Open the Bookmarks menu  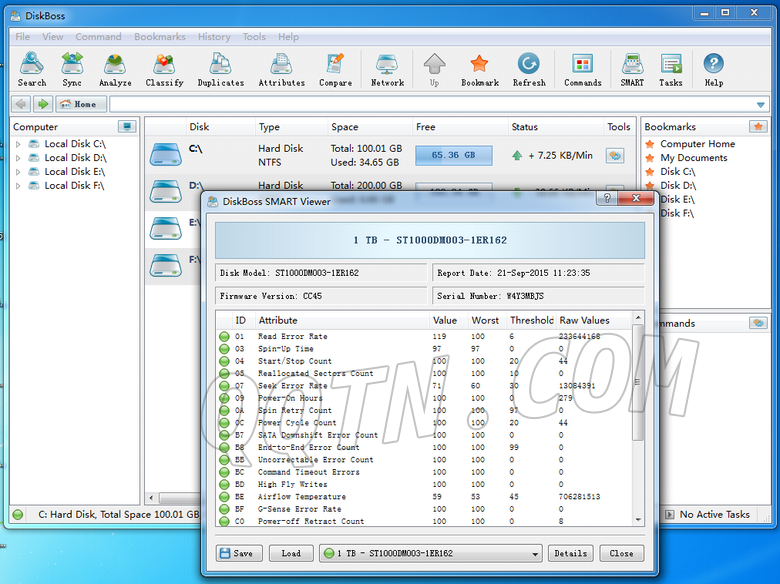pyautogui.click(x=160, y=37)
